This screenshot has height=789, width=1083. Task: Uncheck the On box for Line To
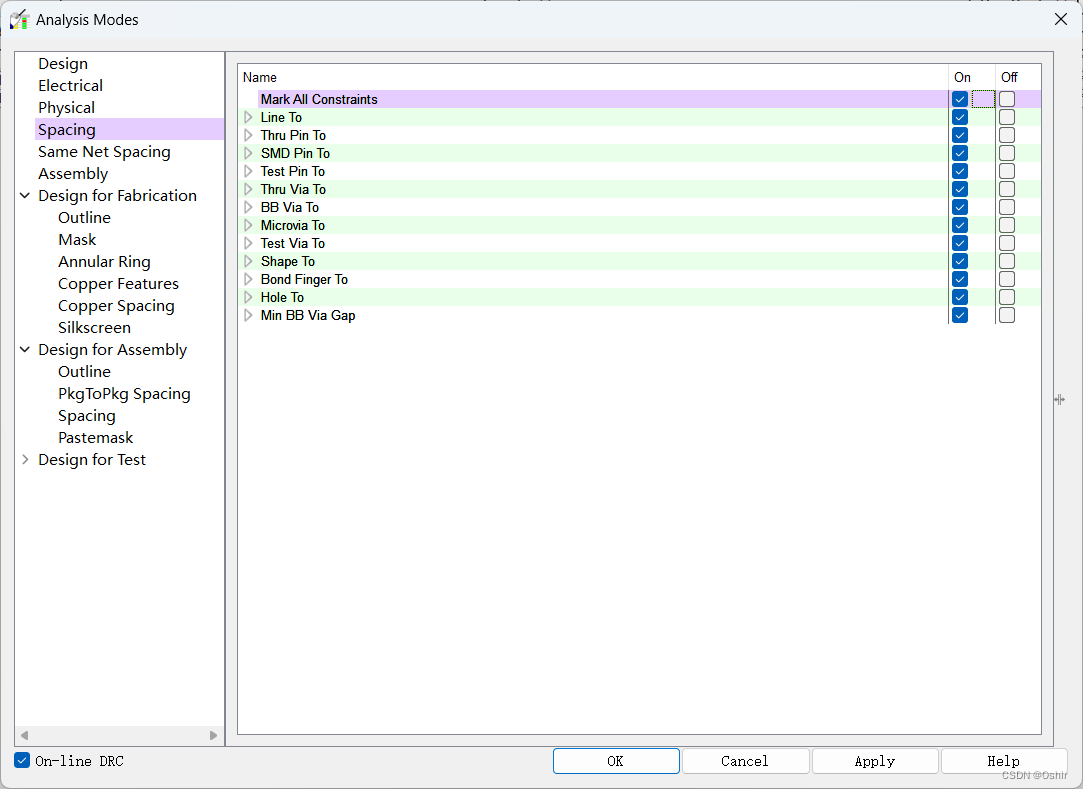pos(960,117)
